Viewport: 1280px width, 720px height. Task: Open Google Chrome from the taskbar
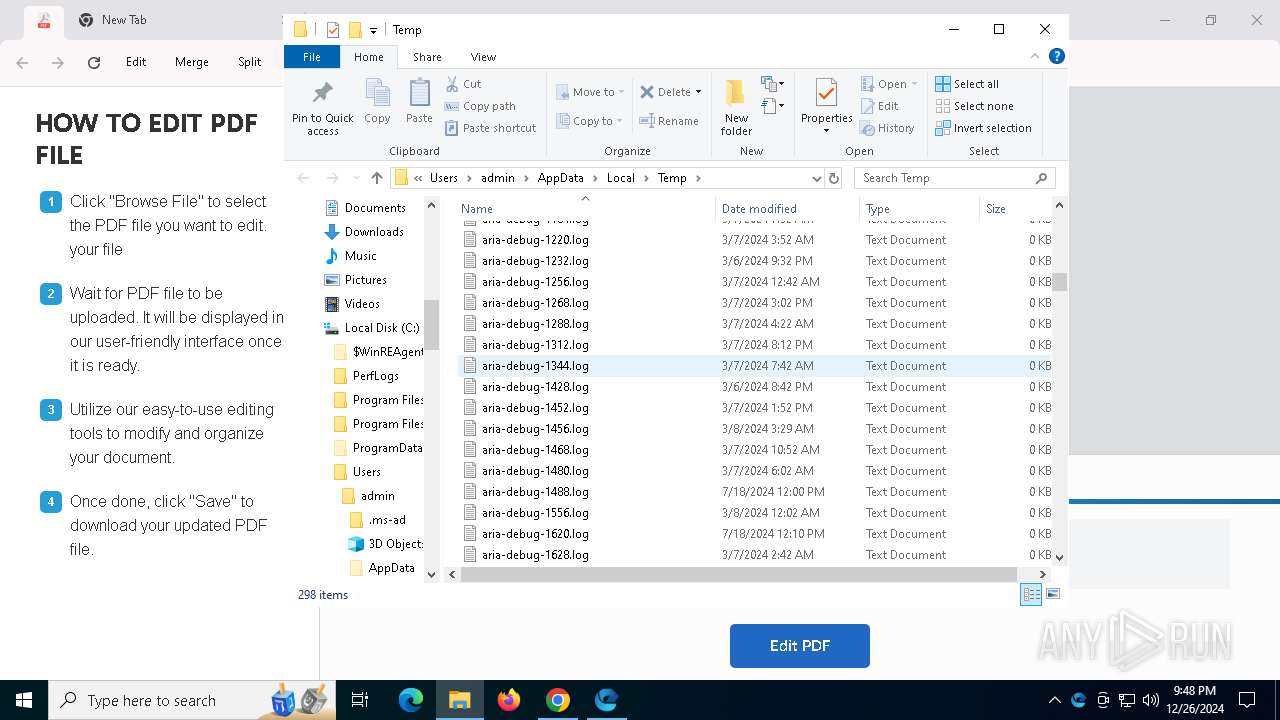(x=558, y=700)
